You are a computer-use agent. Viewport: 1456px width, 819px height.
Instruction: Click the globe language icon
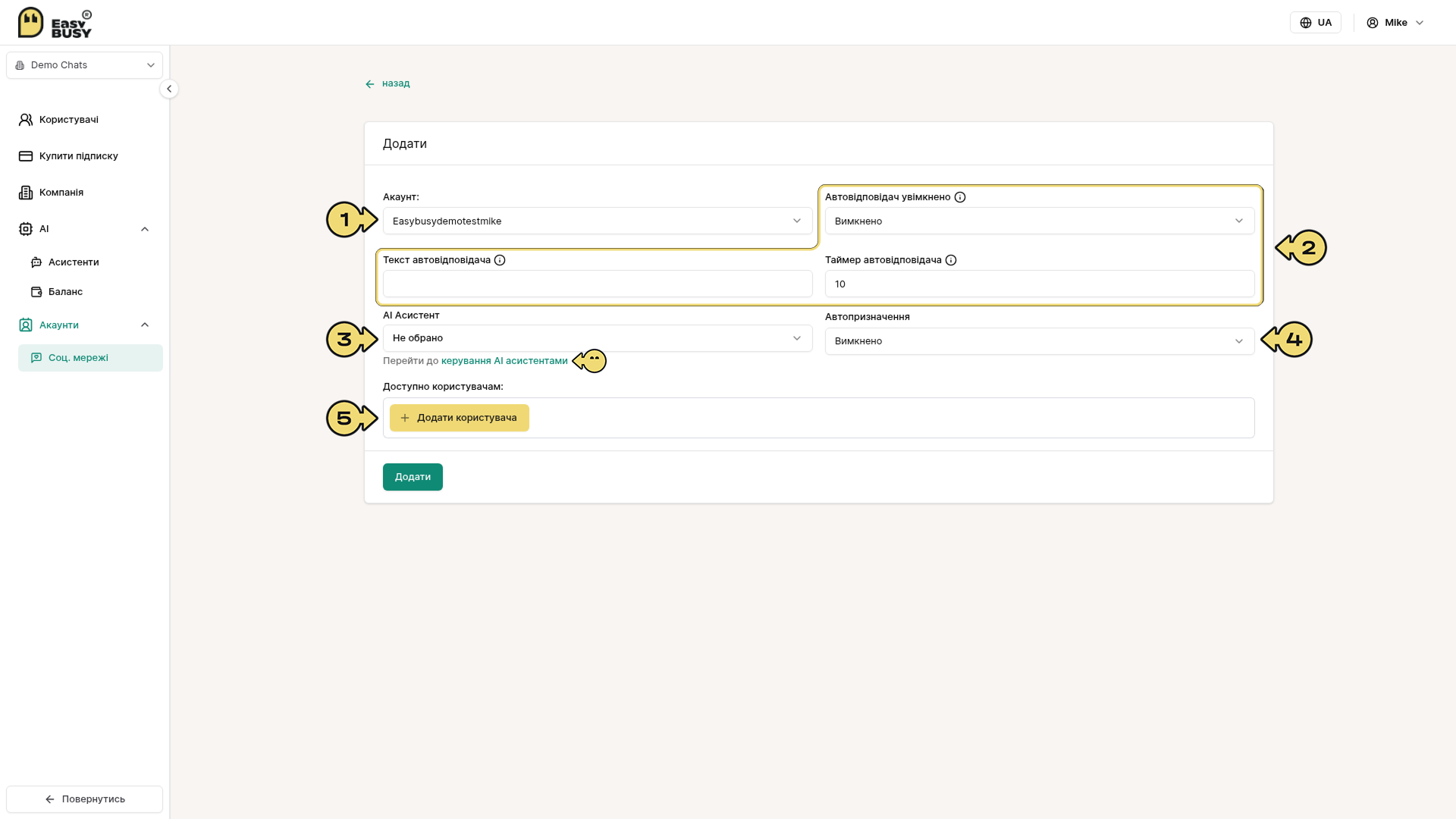pos(1306,23)
